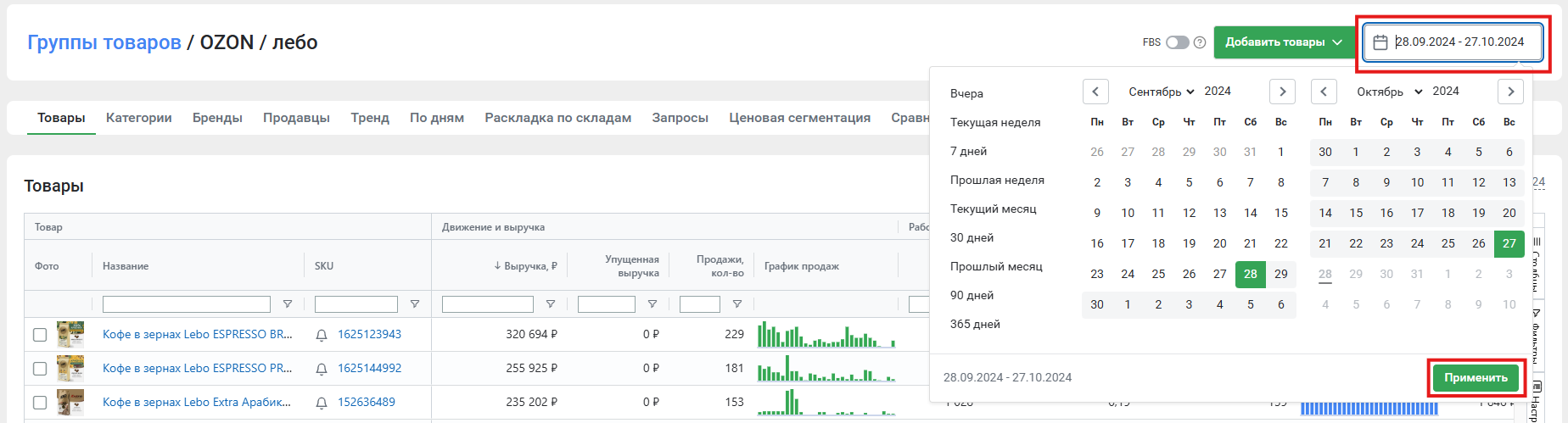This screenshot has width=1568, height=423.
Task: Focus the SKU filter text box
Action: coord(356,304)
